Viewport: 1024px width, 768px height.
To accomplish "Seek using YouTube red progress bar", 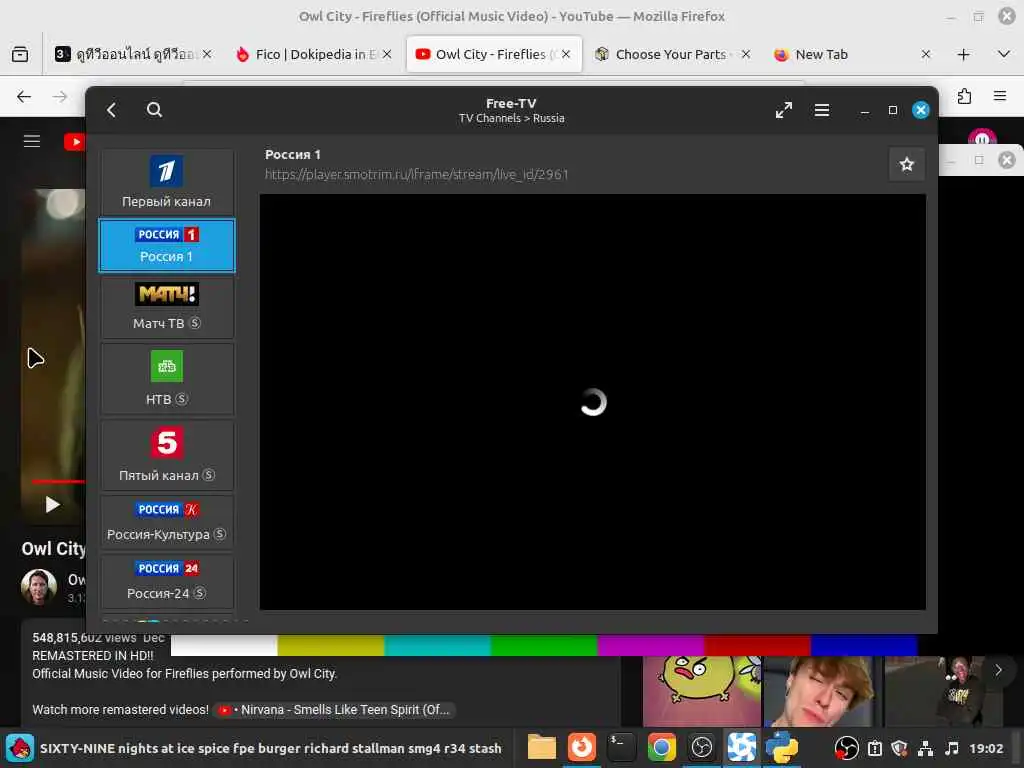I will [x=58, y=482].
